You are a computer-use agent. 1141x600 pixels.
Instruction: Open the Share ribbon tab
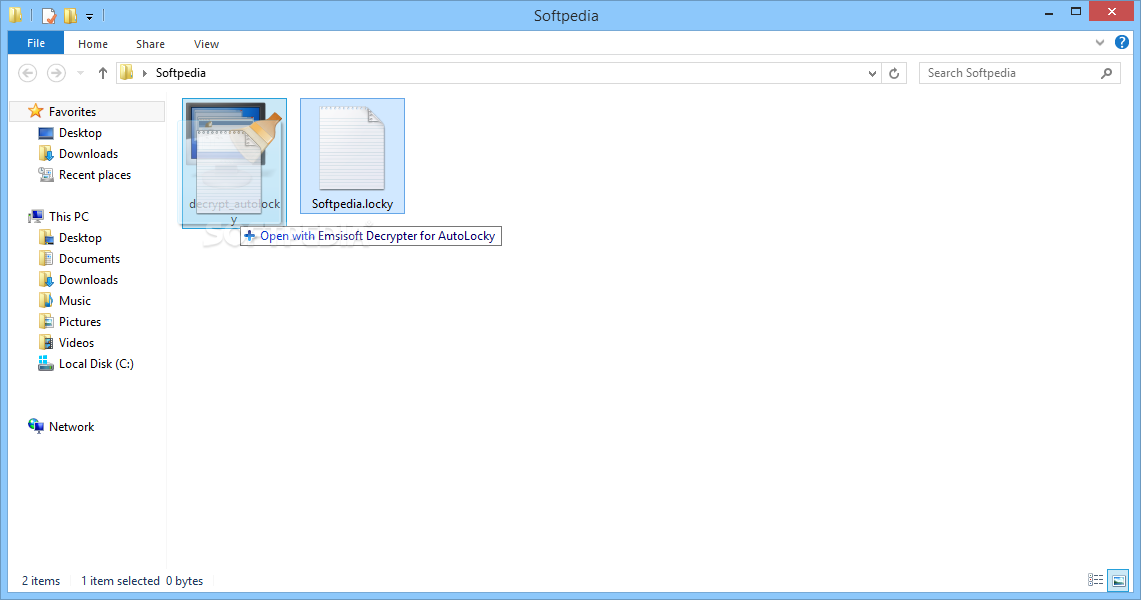pyautogui.click(x=150, y=44)
